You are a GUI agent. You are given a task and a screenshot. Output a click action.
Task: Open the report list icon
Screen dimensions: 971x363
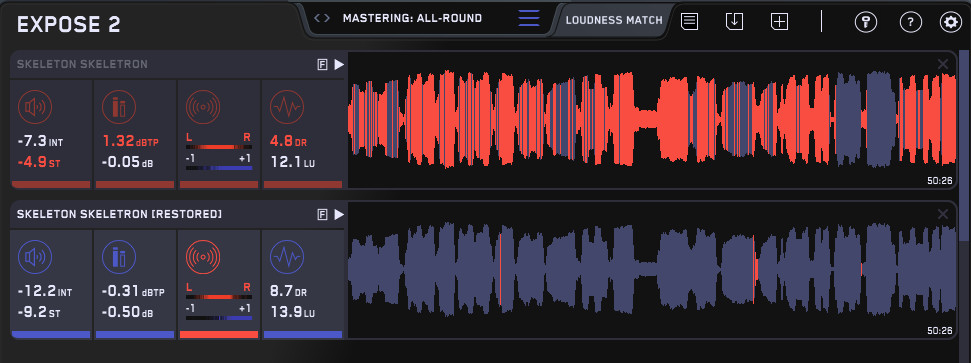pyautogui.click(x=689, y=21)
